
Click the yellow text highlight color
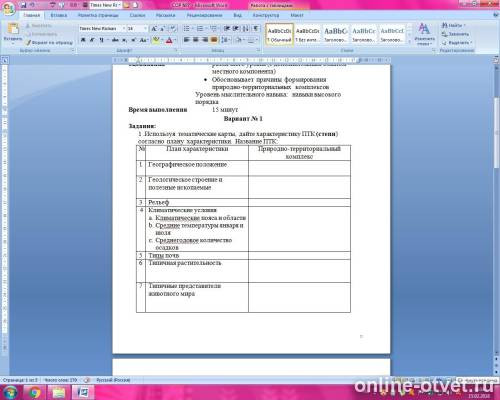[155, 40]
